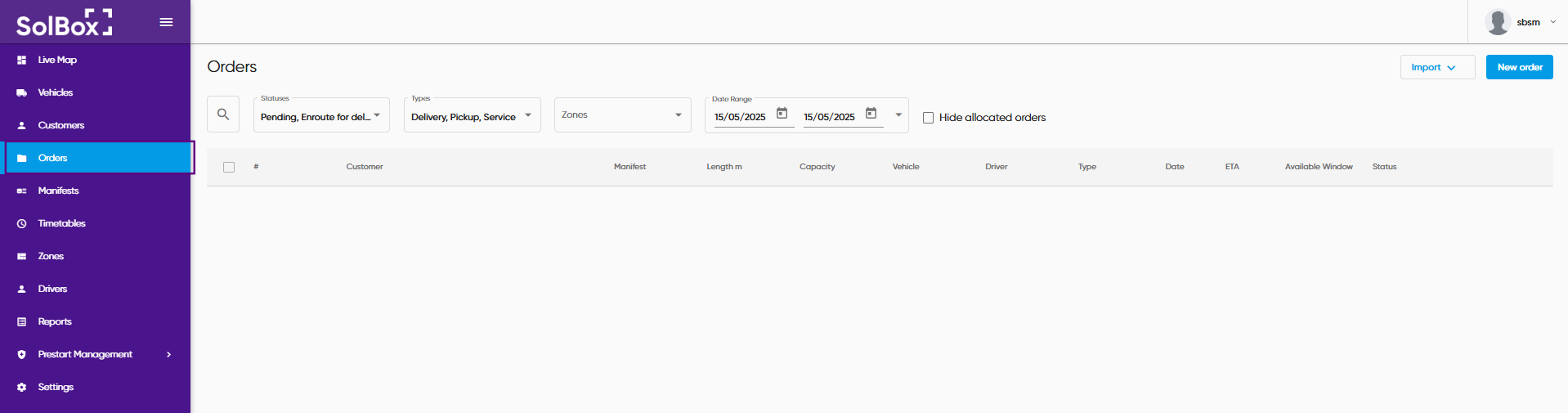
Task: Click the Live Map sidebar icon
Action: click(21, 60)
